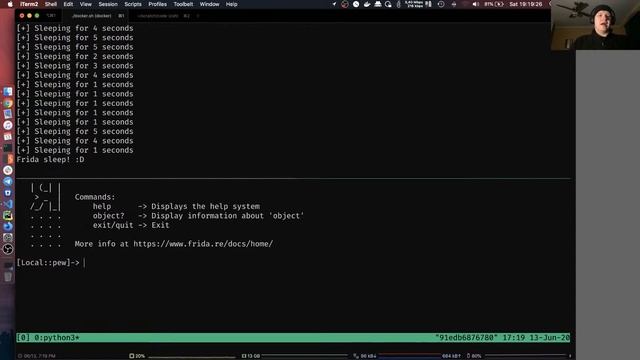The height and width of the screenshot is (360, 640).
Task: Open OBS Studio in the Dock
Action: tap(8, 249)
